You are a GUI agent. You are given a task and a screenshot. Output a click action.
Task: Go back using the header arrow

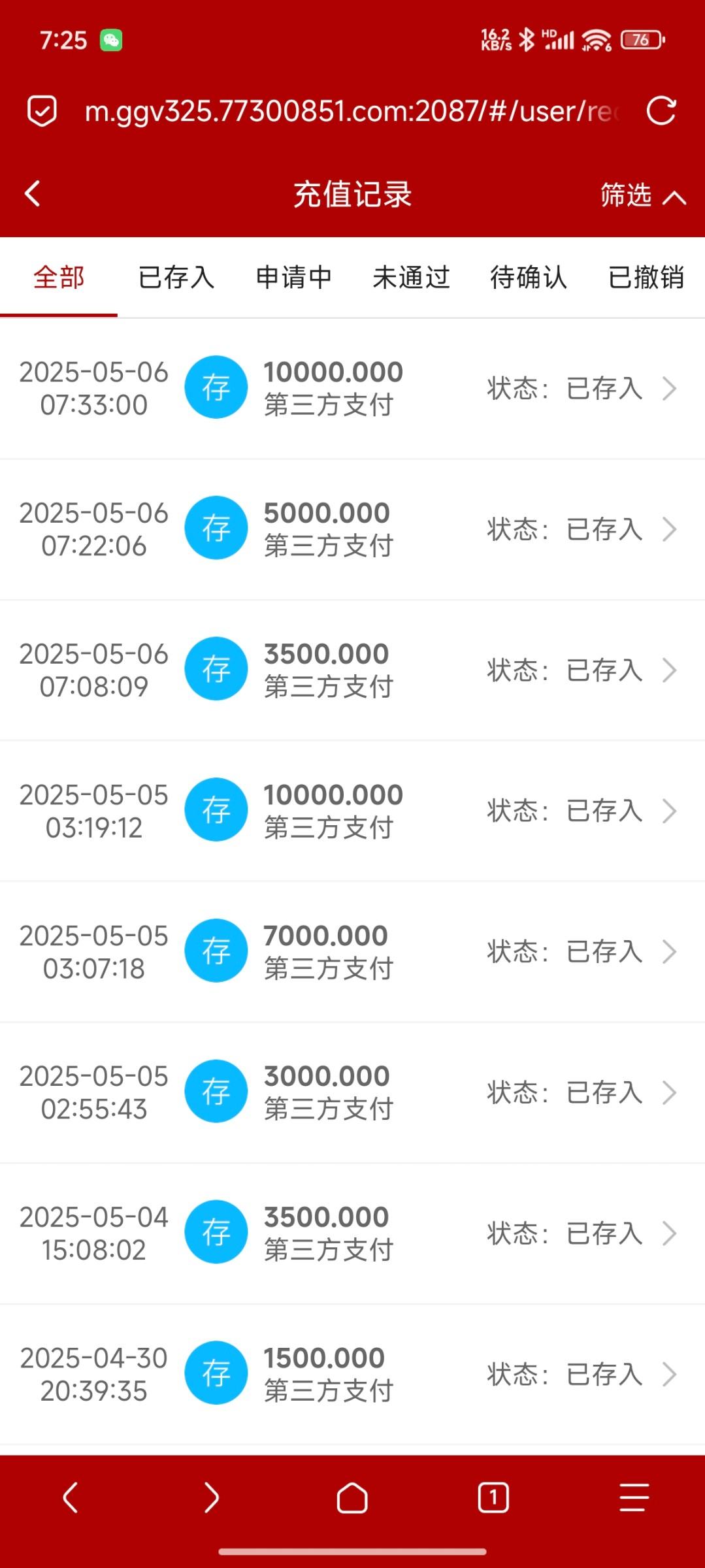tap(33, 194)
